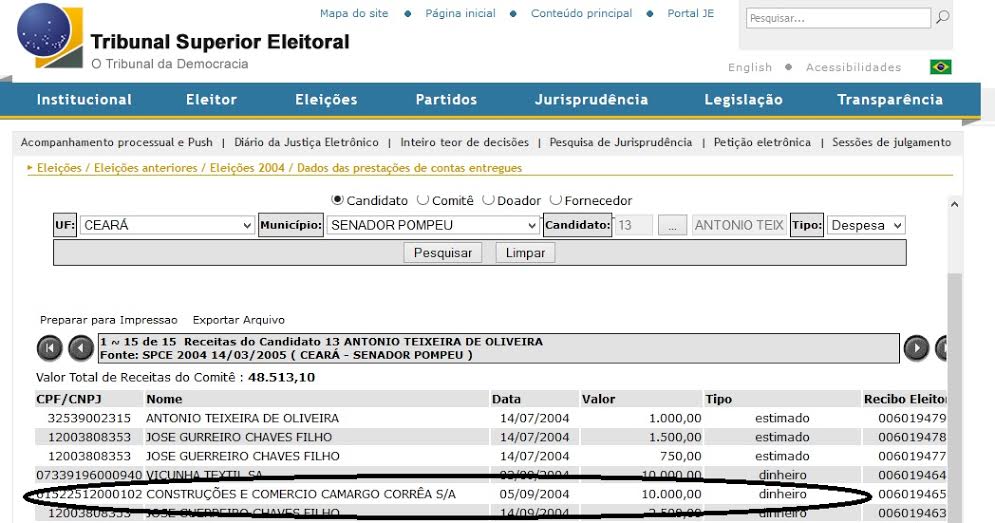Go to next page of results
Viewport: 995px width, 523px height.
click(x=916, y=348)
